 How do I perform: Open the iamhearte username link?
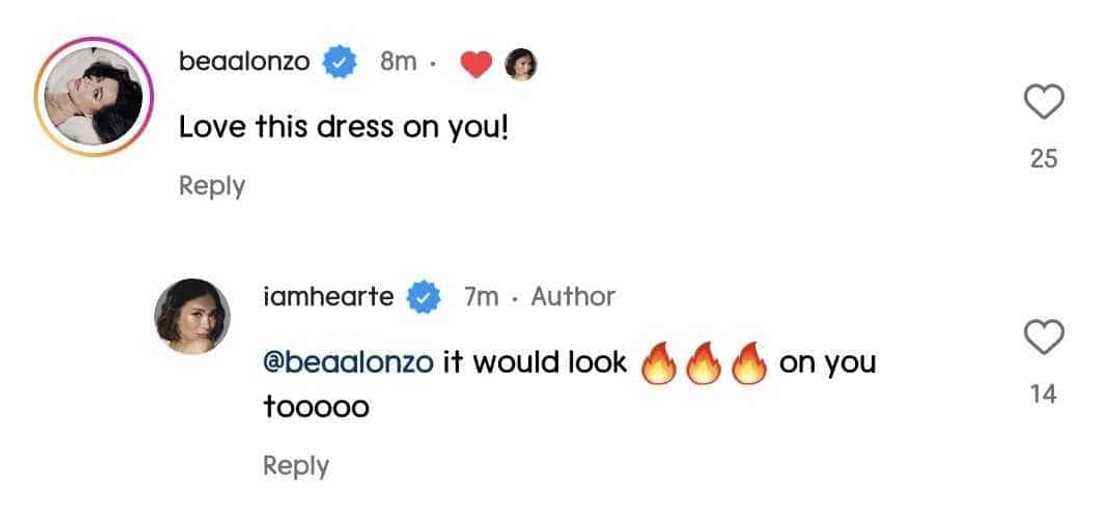pyautogui.click(x=329, y=296)
